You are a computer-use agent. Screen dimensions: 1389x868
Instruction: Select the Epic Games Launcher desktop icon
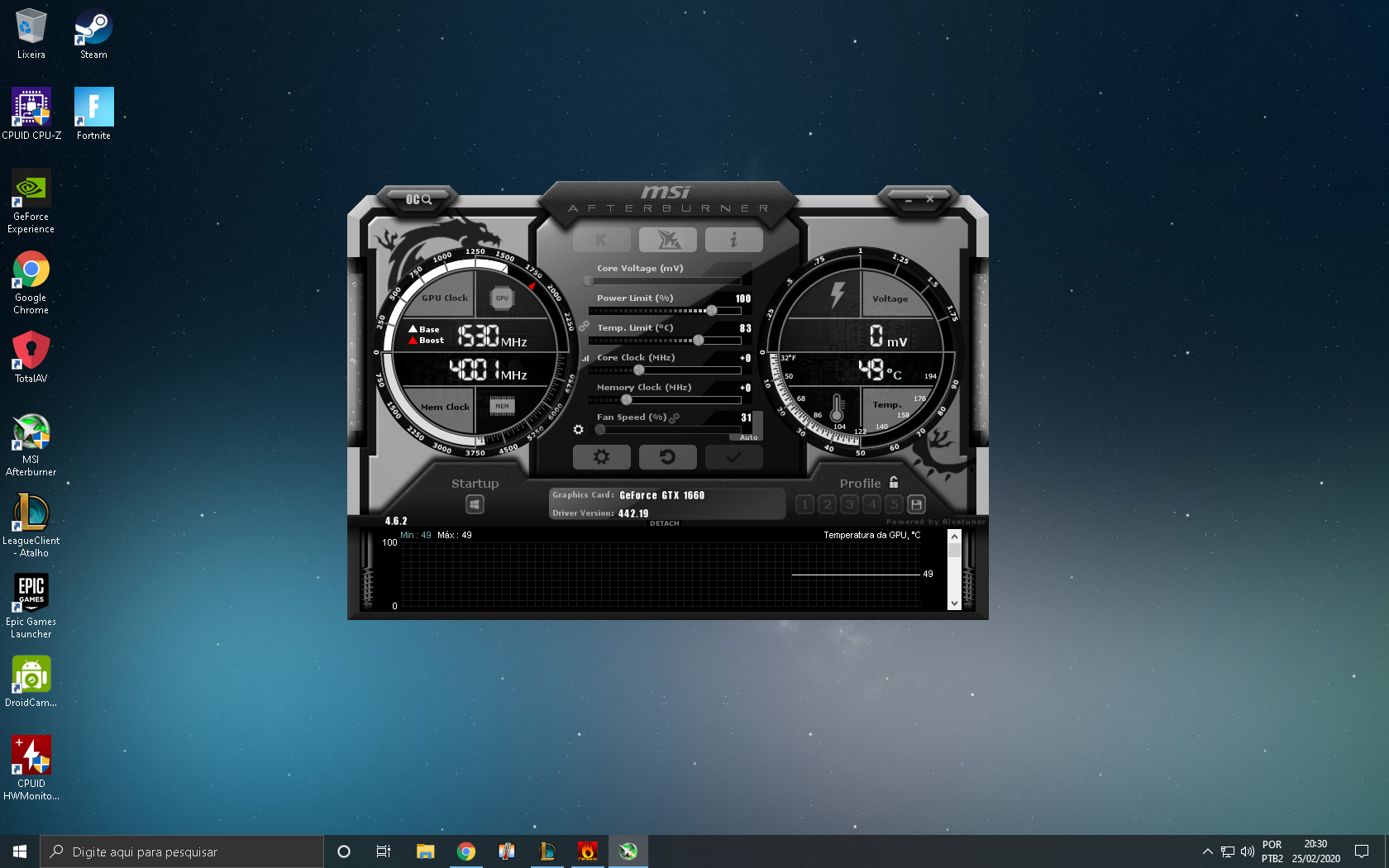[31, 607]
